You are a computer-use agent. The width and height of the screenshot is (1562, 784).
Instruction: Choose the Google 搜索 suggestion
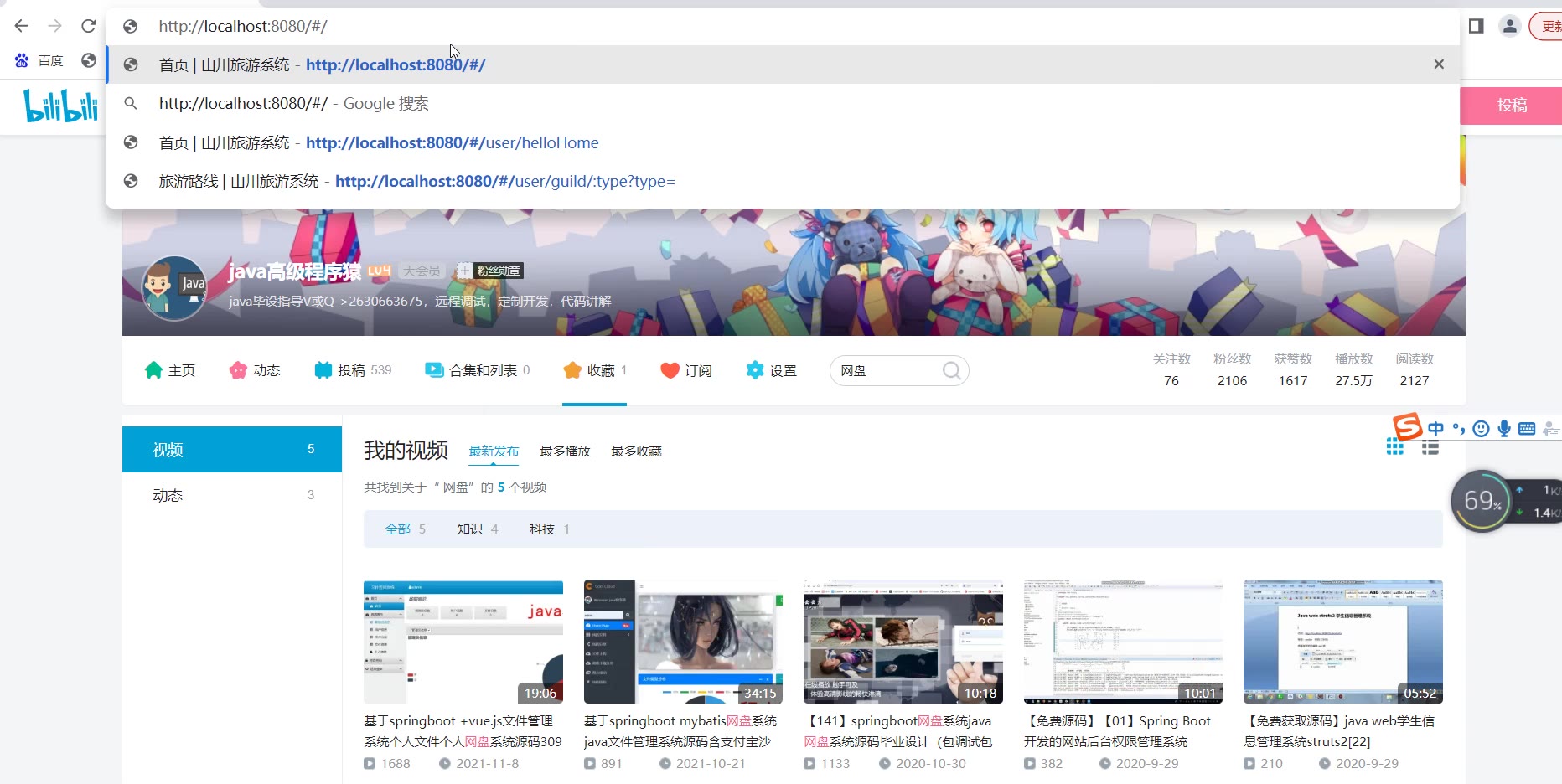(783, 103)
